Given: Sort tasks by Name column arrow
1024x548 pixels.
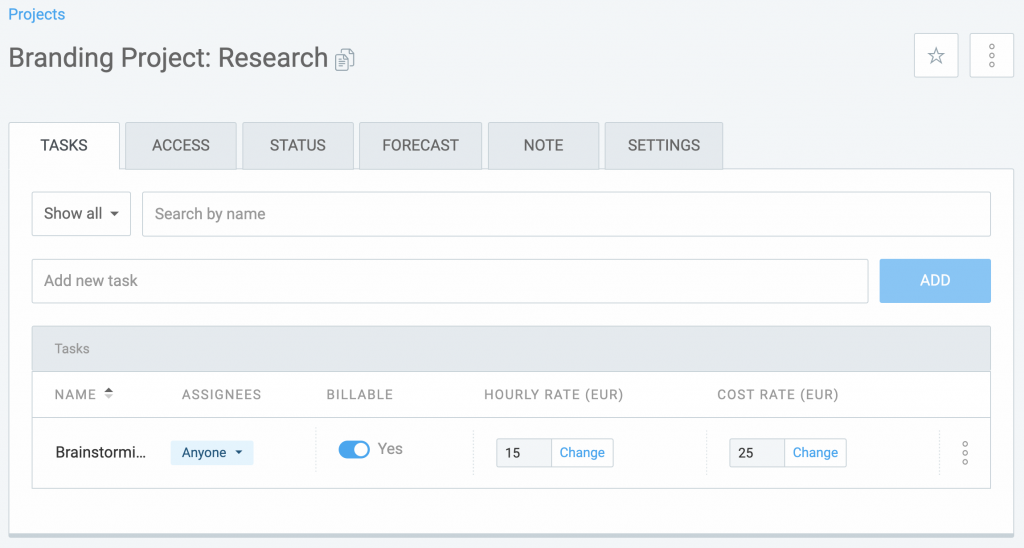Looking at the screenshot, I should 109,393.
